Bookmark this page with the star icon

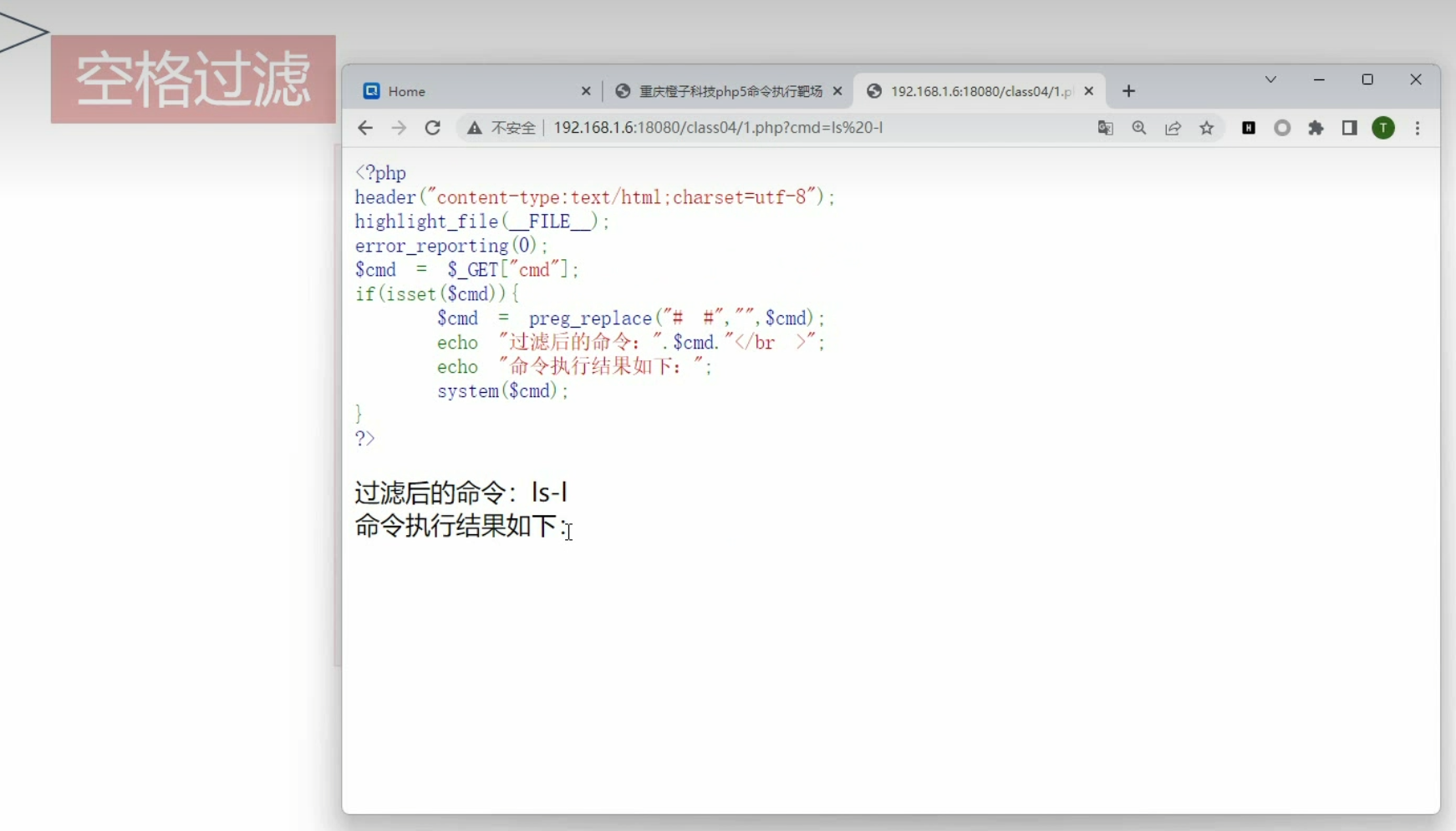point(1207,128)
